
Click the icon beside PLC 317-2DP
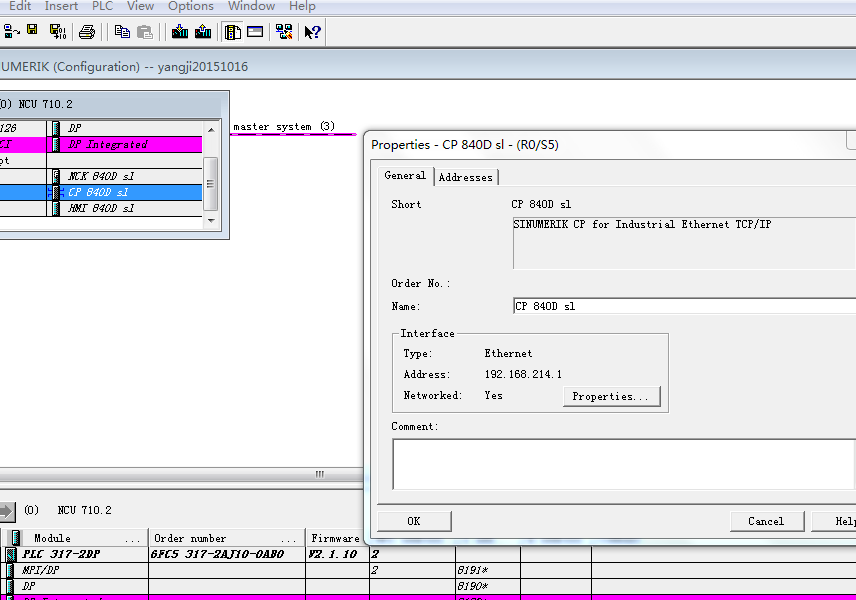click(10, 554)
